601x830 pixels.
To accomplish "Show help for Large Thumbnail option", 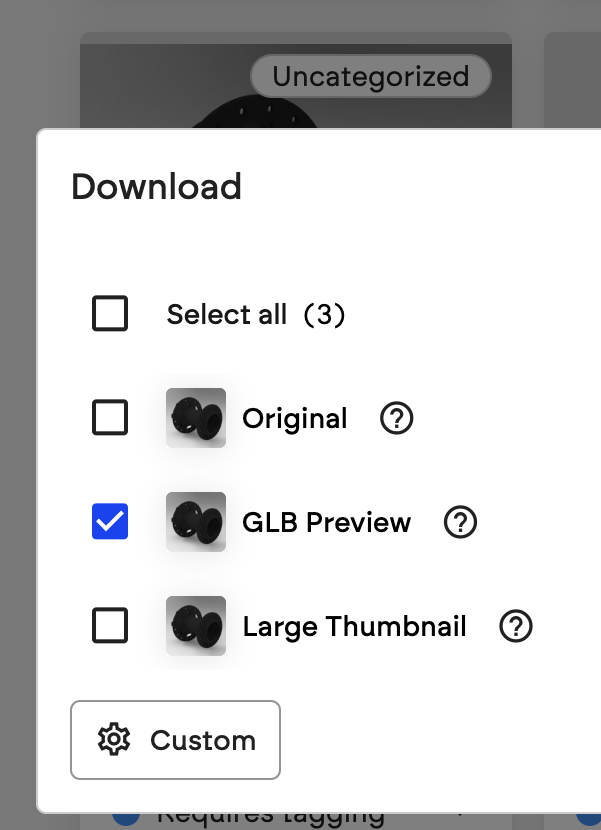I will 516,626.
